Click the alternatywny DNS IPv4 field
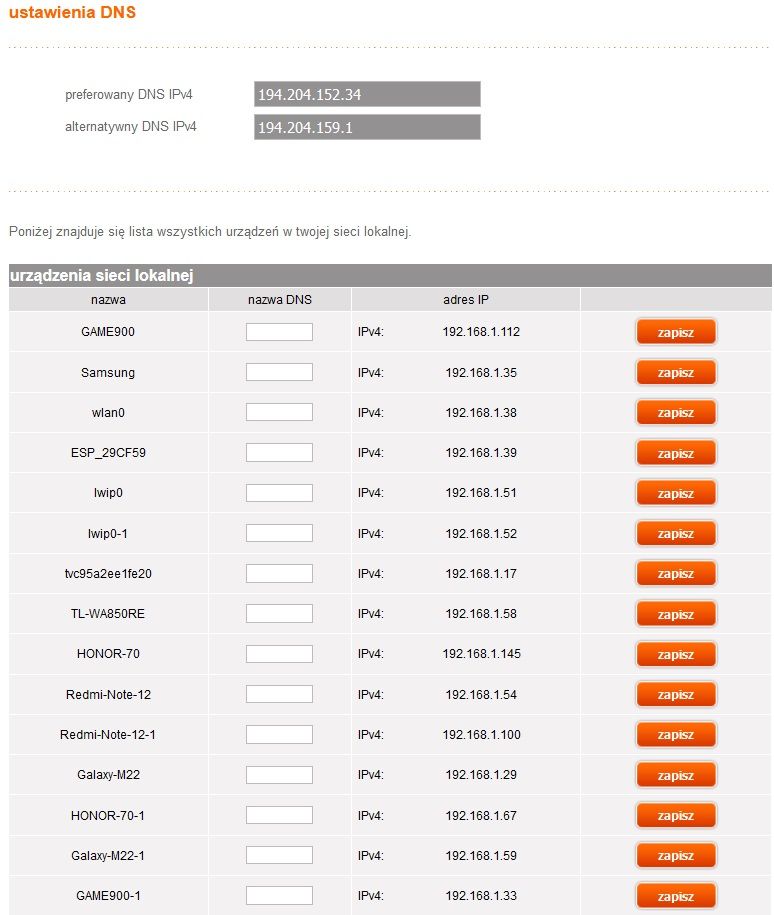Screen dimensions: 774x915 367,127
